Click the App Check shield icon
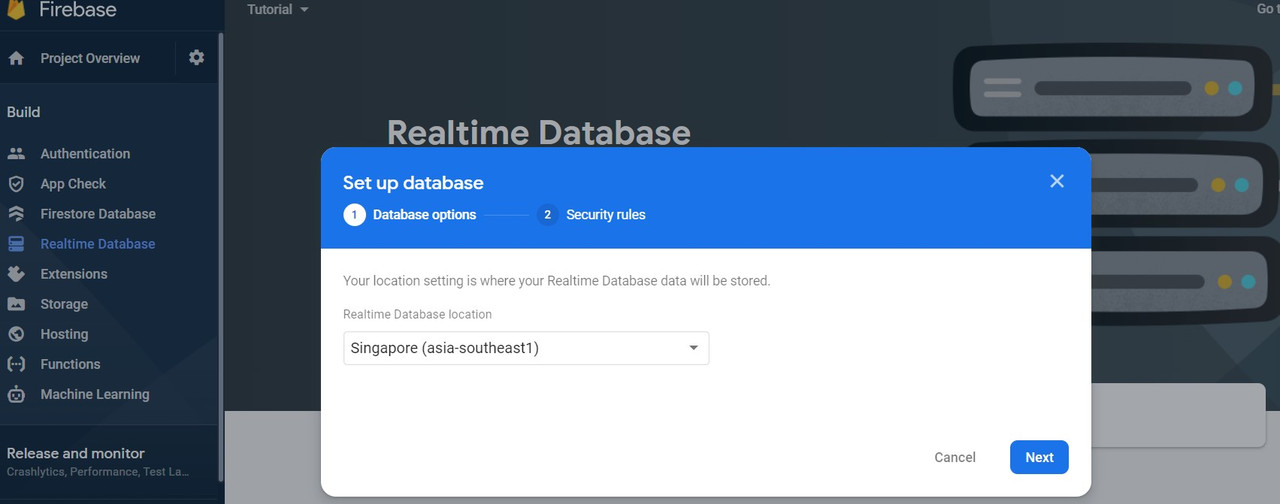Image resolution: width=1280 pixels, height=504 pixels. pos(16,184)
